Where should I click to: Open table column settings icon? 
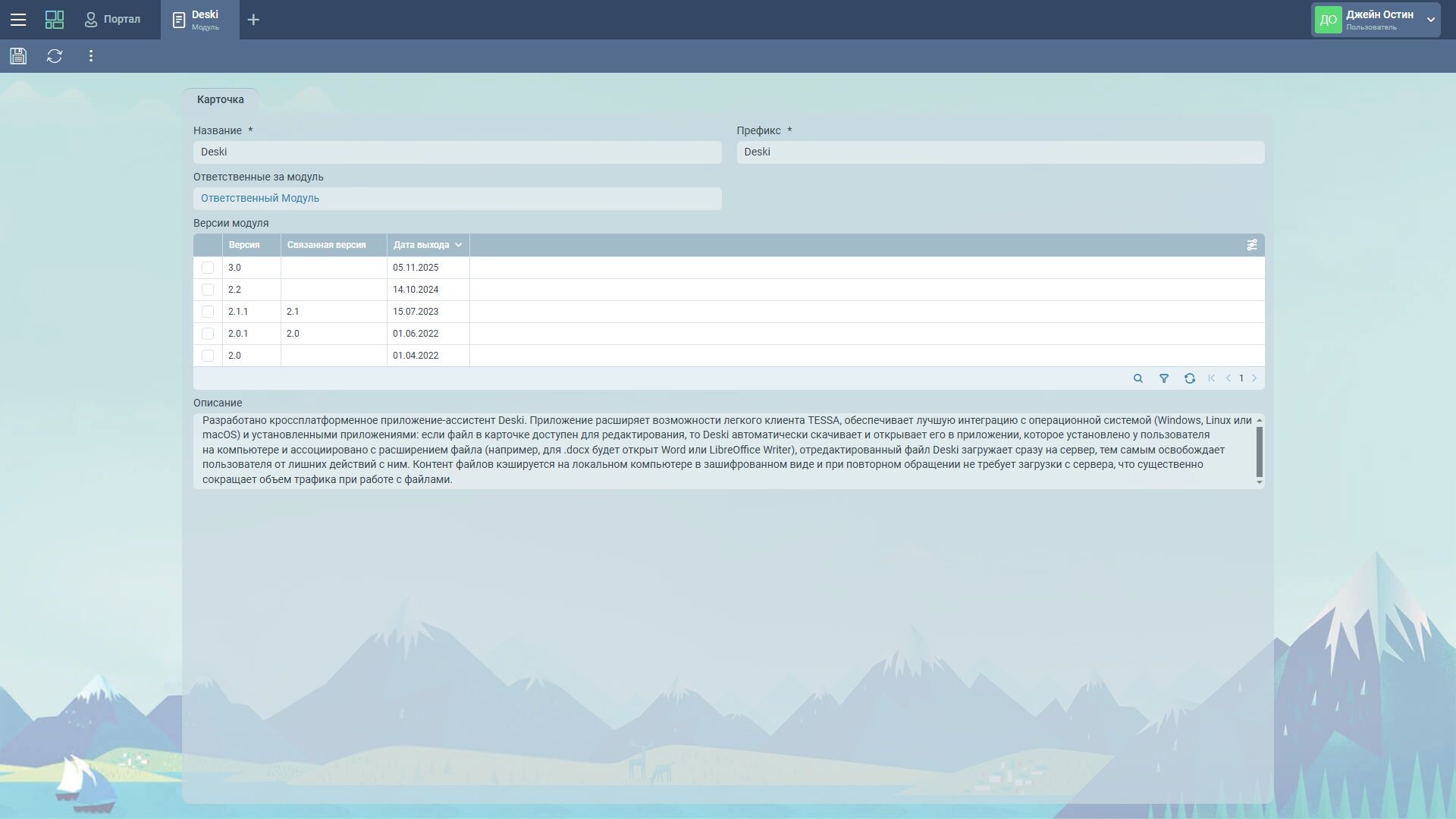1251,245
